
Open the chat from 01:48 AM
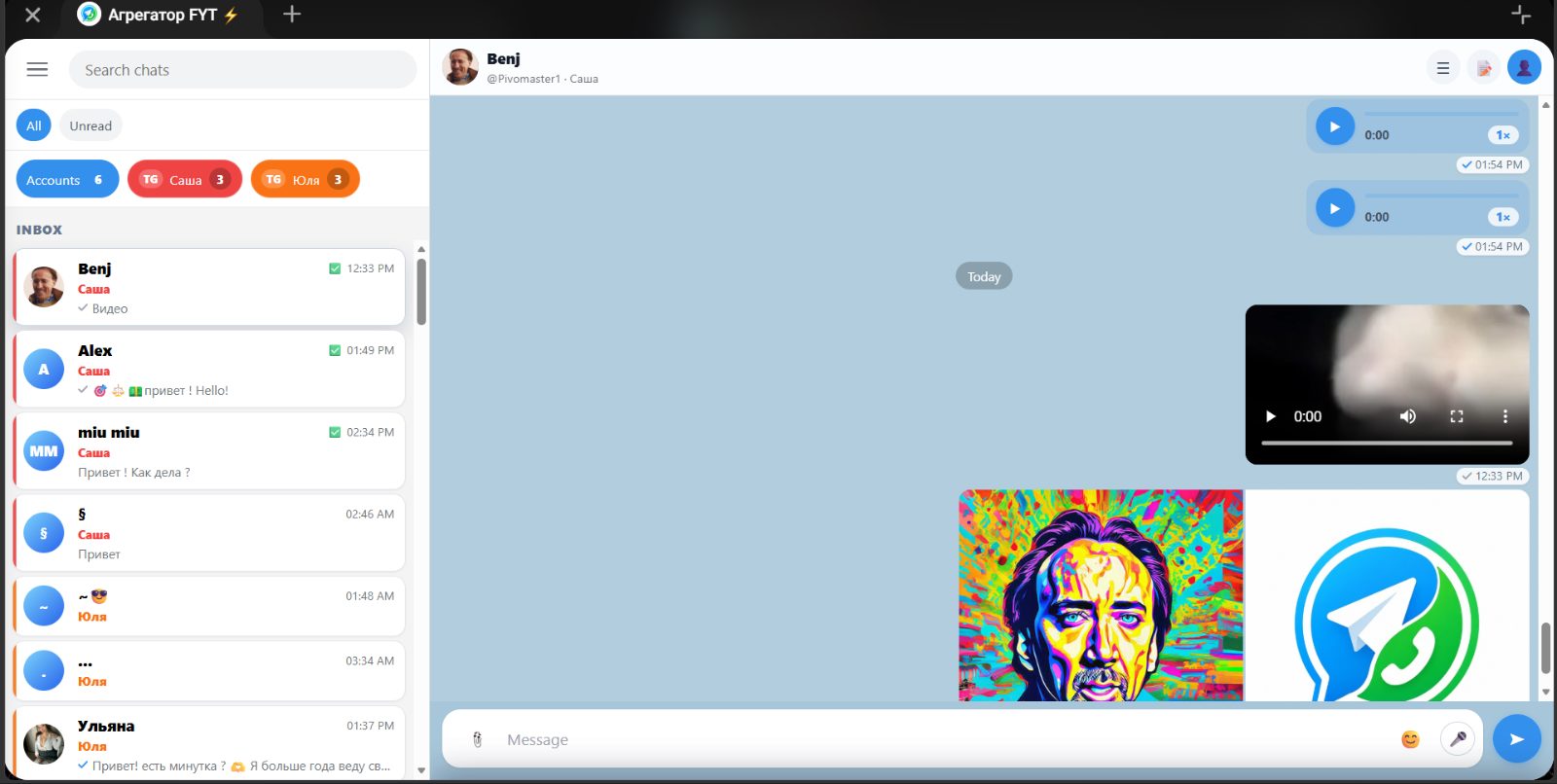coord(209,606)
